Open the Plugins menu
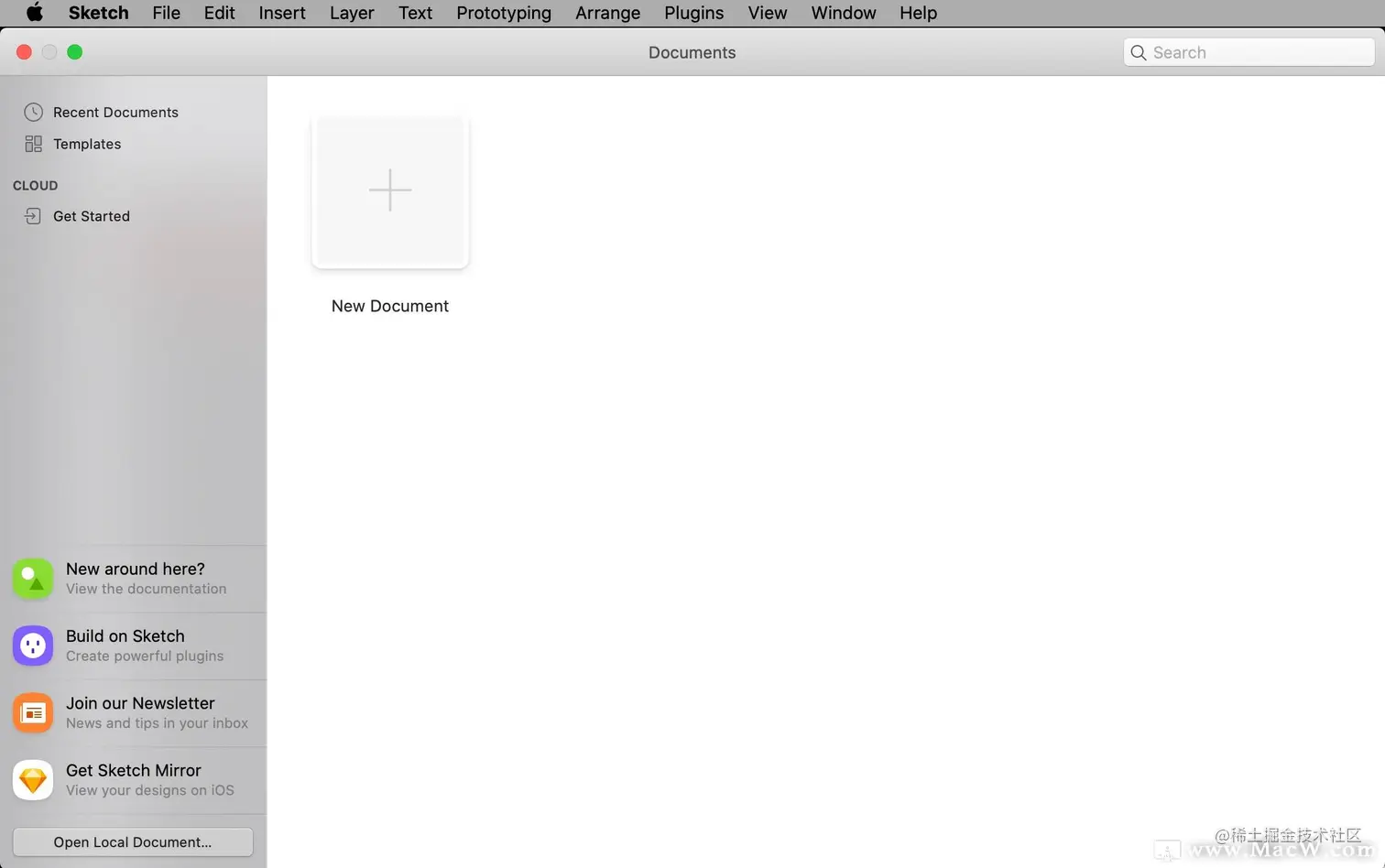The image size is (1385, 868). [693, 13]
